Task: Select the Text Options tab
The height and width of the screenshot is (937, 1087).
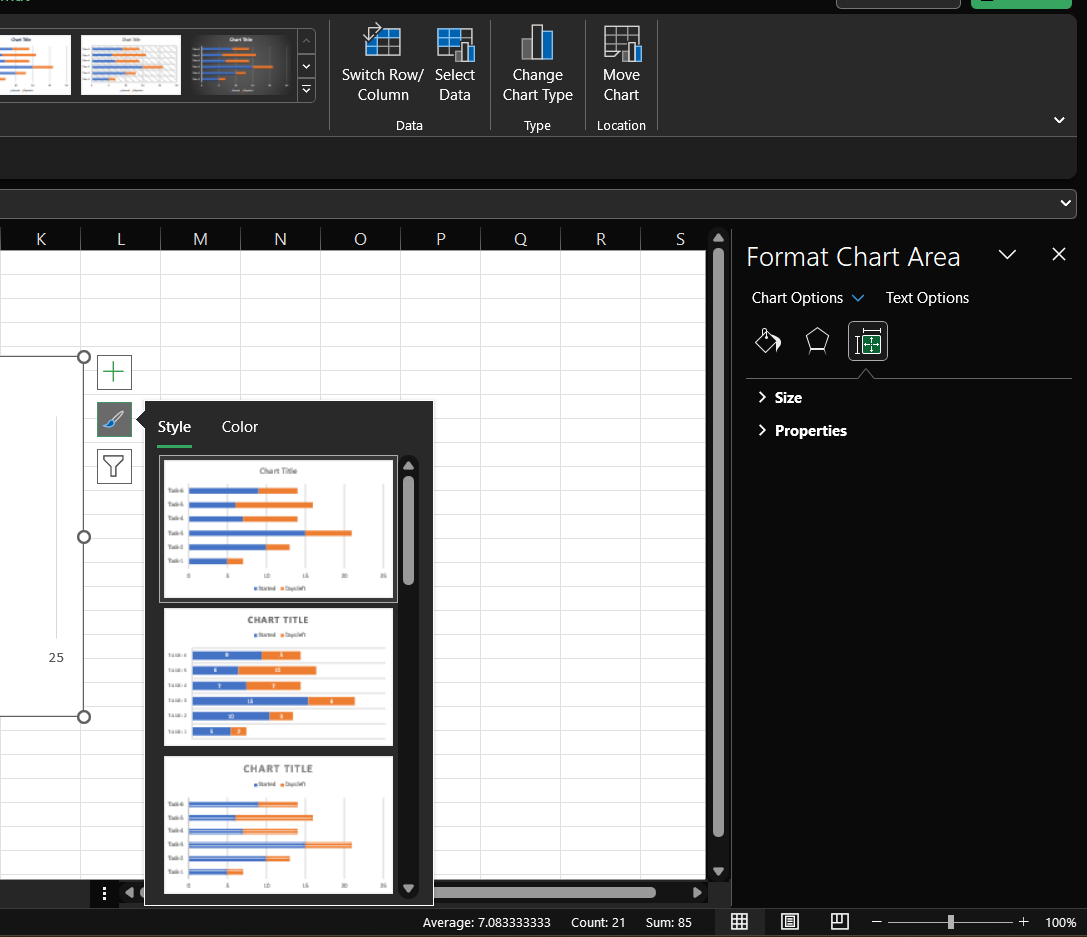Action: tap(927, 298)
